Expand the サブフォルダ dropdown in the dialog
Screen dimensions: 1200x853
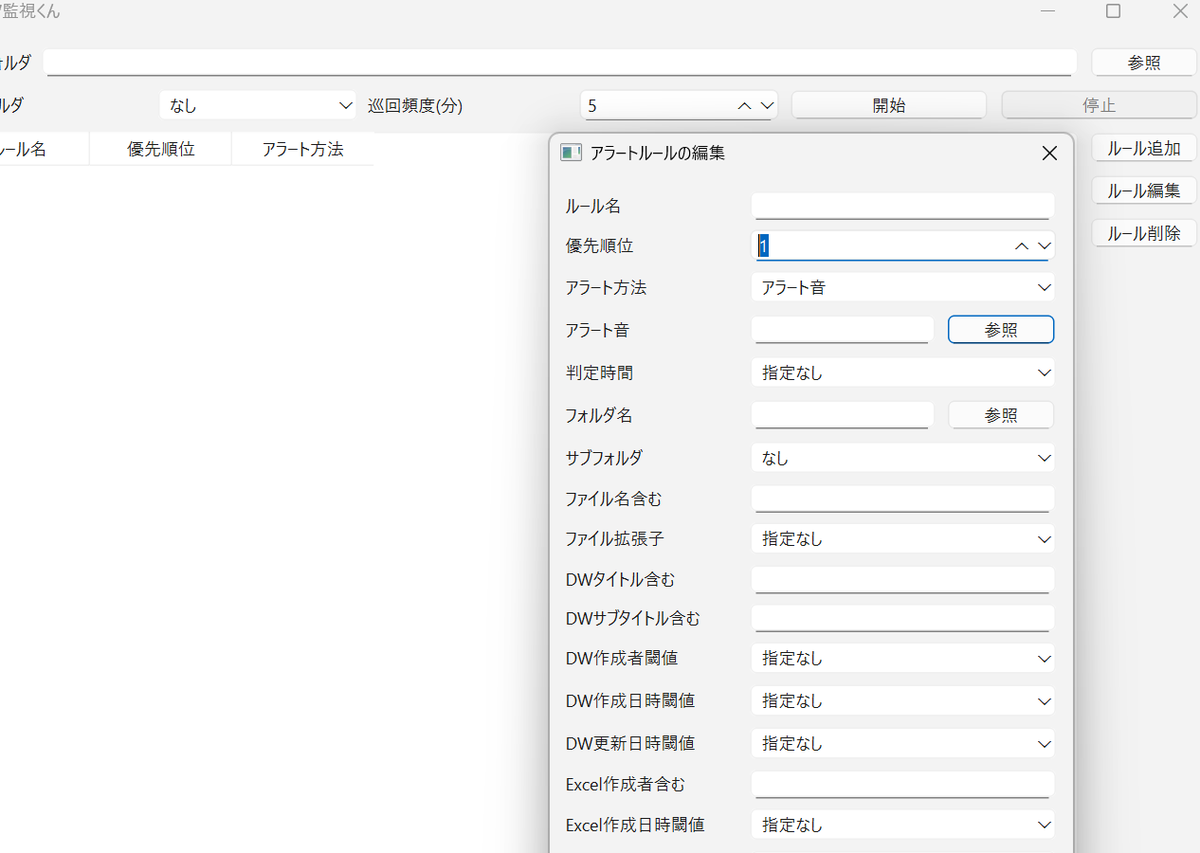coord(903,458)
